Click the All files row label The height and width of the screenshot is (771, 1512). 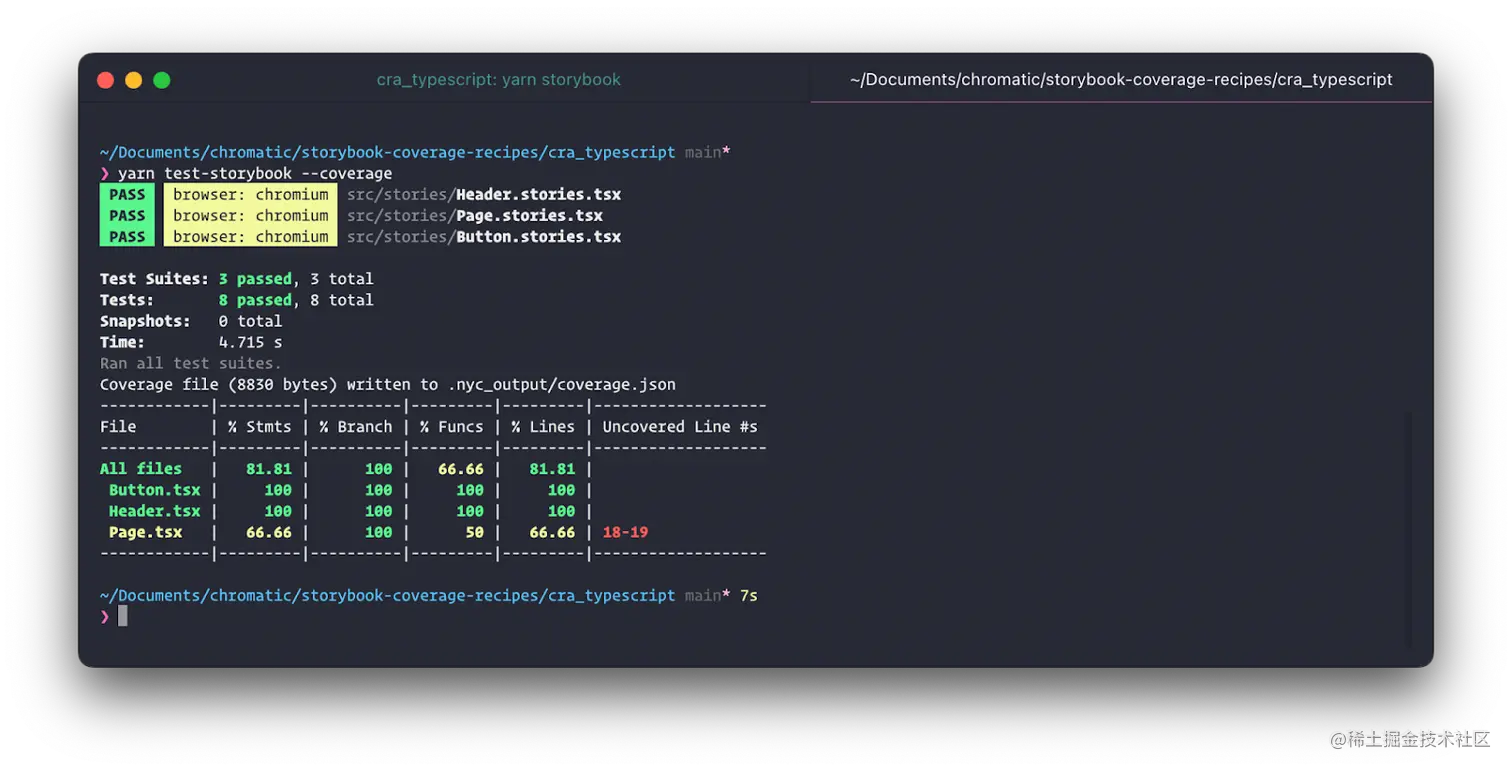pos(141,468)
